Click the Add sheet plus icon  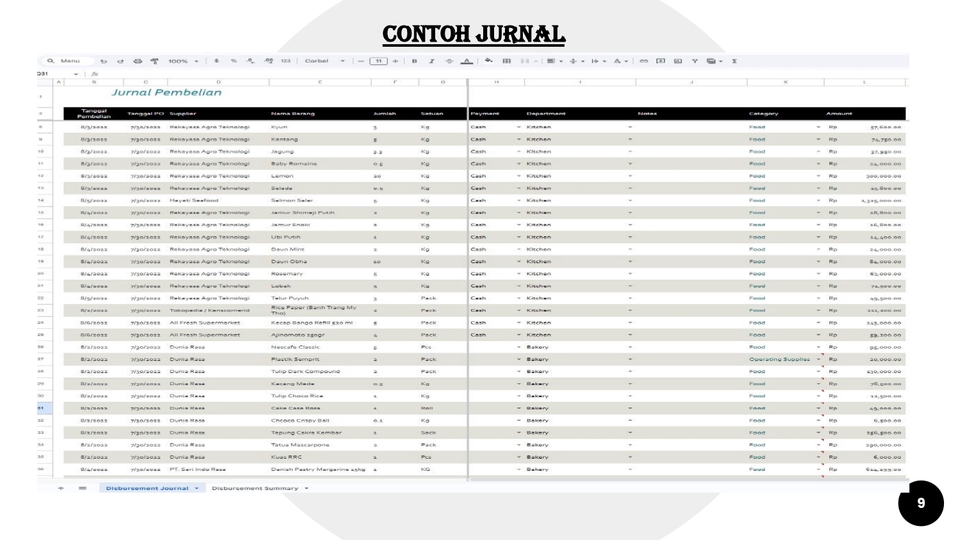(61, 488)
